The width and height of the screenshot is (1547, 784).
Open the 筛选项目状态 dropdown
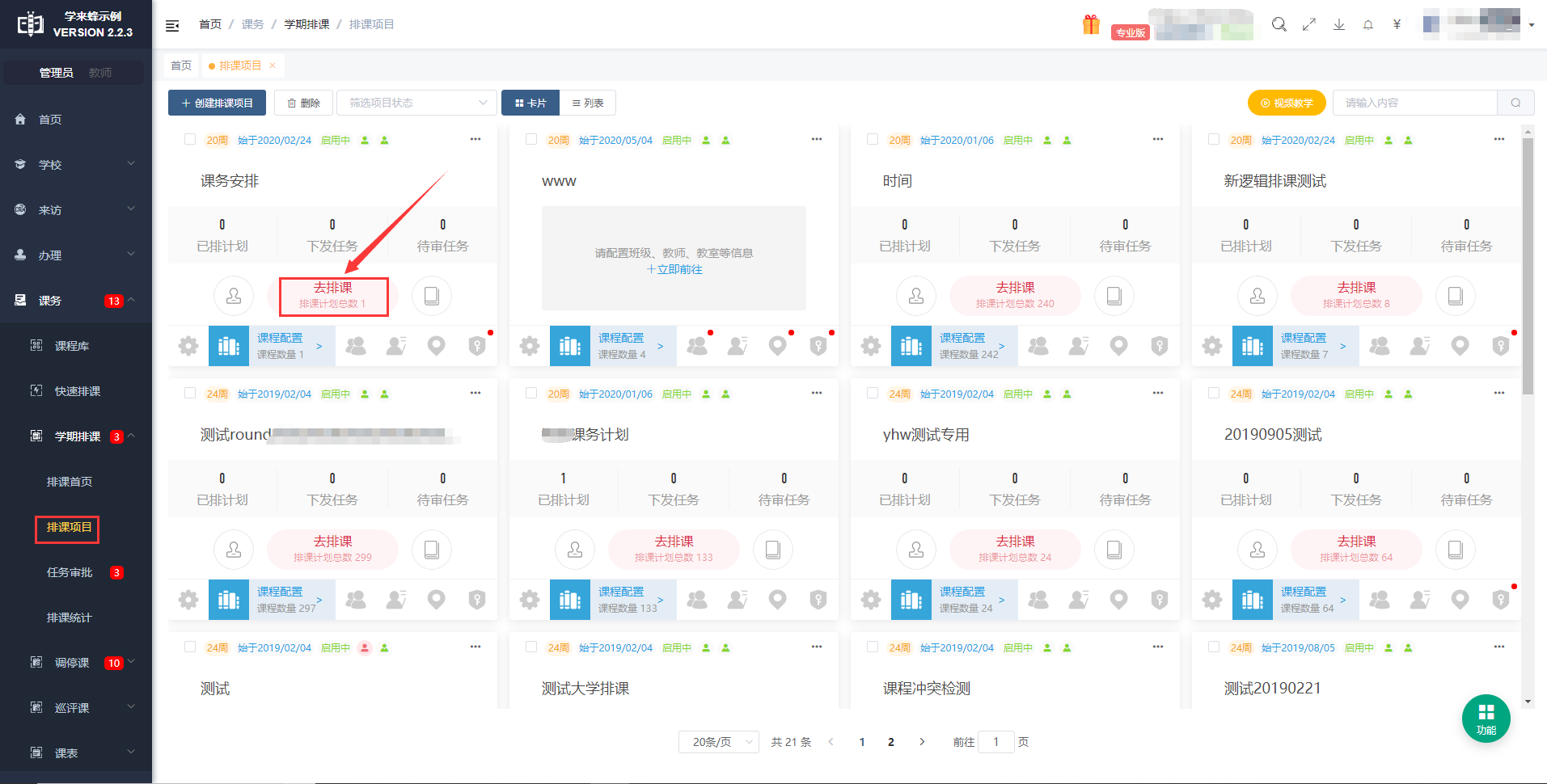click(x=416, y=103)
